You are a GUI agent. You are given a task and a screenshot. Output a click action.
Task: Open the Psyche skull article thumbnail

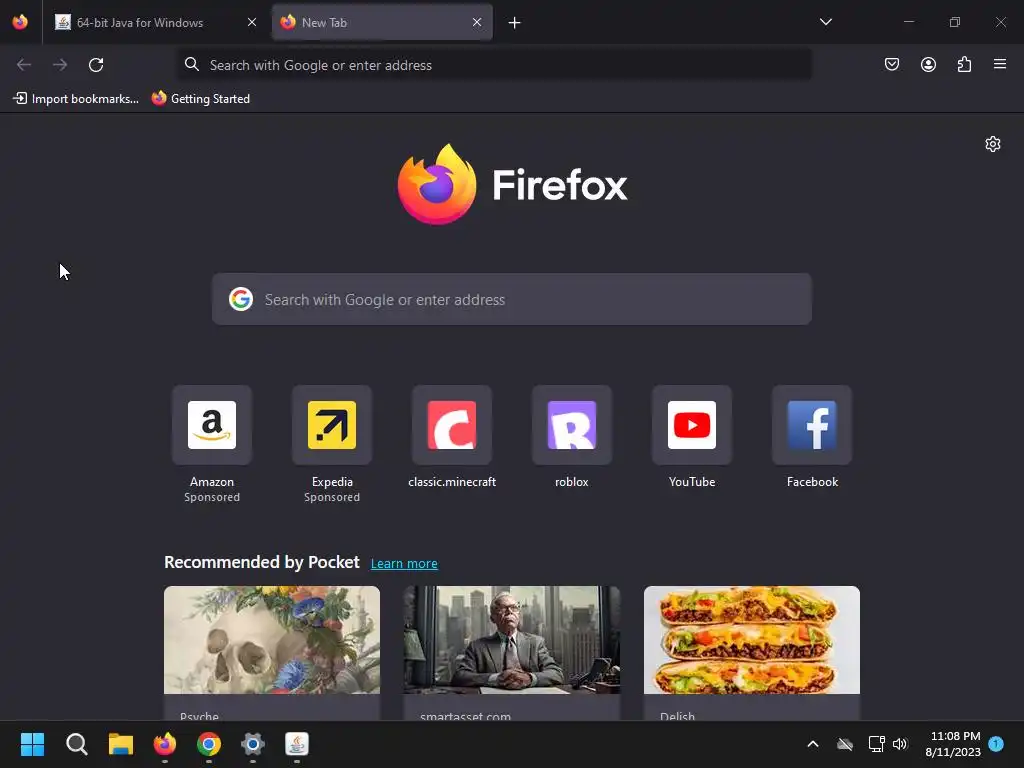[272, 639]
